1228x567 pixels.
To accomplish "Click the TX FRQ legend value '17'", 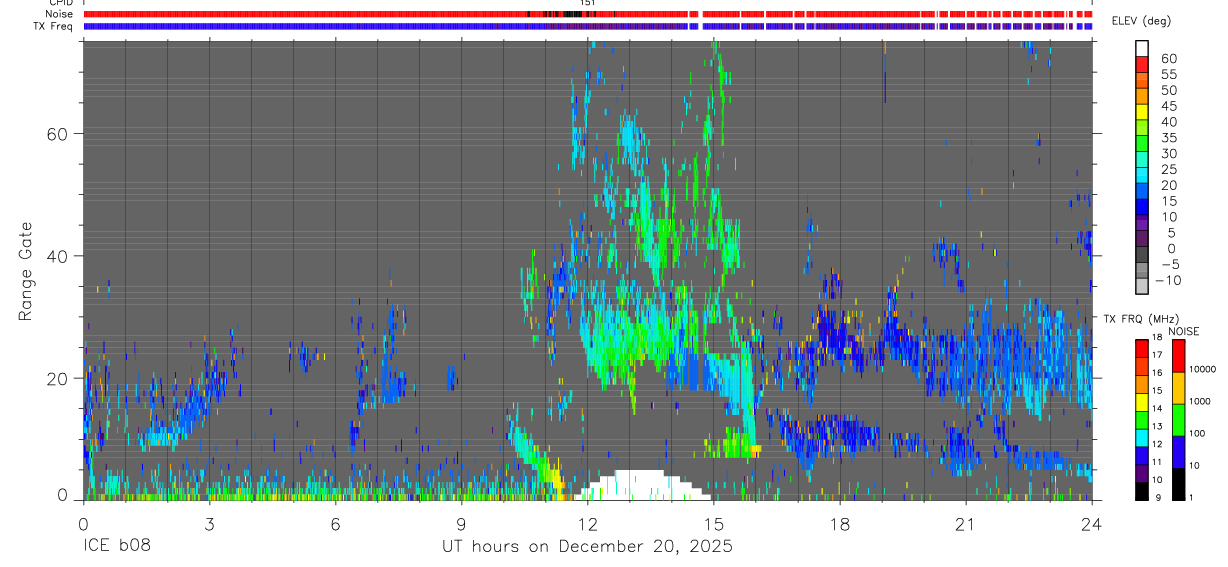I will click(1159, 355).
